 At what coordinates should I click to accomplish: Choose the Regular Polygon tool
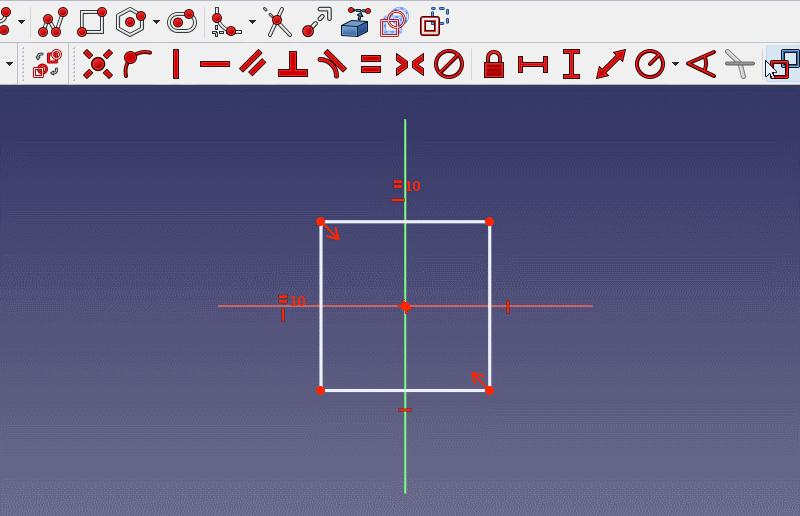pyautogui.click(x=132, y=21)
